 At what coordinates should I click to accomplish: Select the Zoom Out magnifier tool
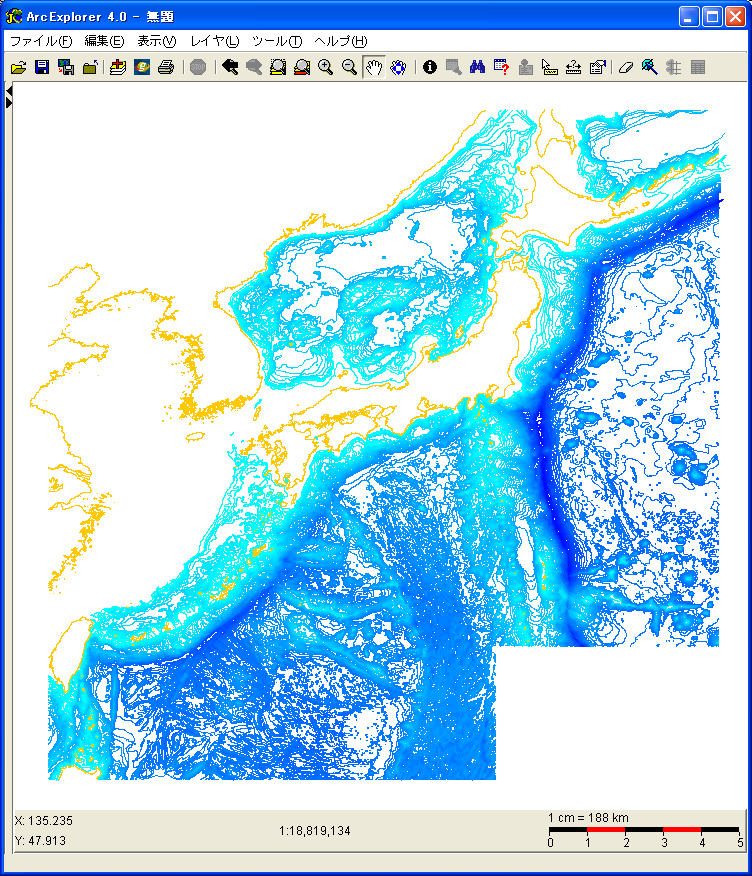pos(349,67)
